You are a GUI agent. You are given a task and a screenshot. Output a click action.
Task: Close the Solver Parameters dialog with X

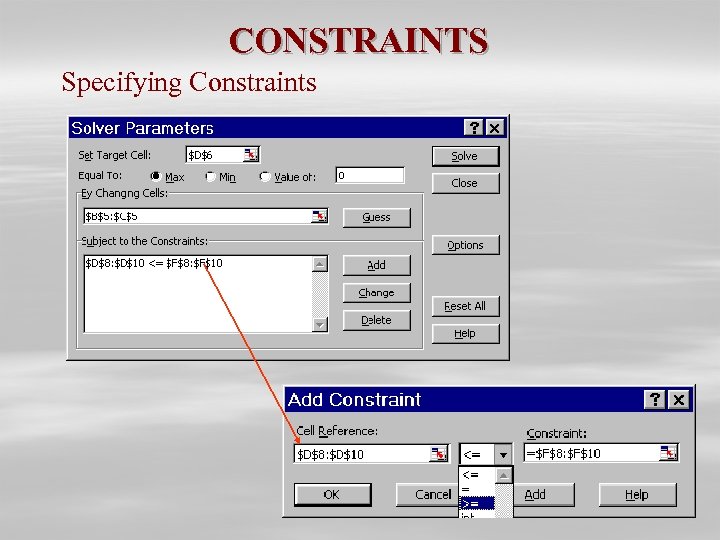point(495,128)
